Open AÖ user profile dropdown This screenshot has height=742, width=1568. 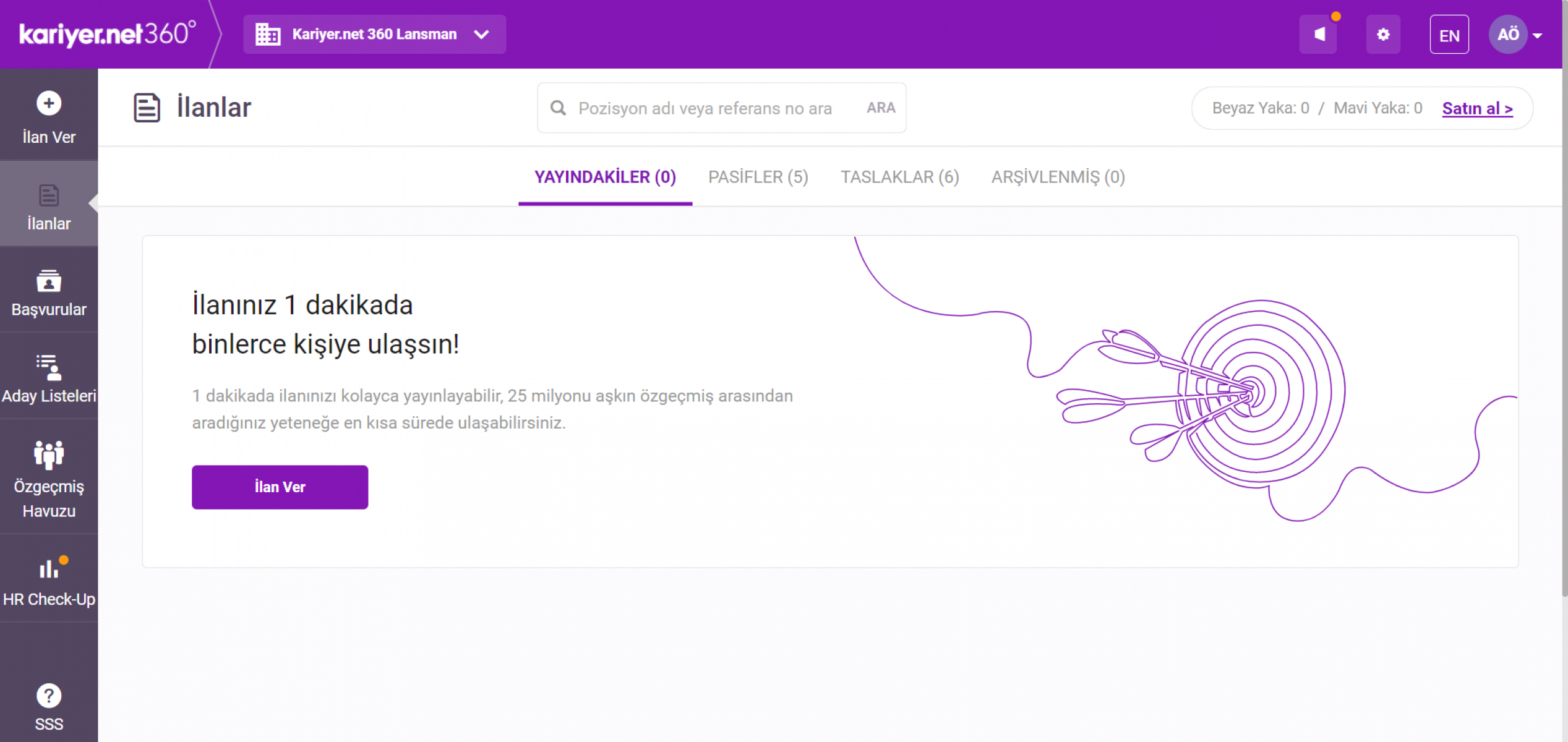(x=1515, y=35)
